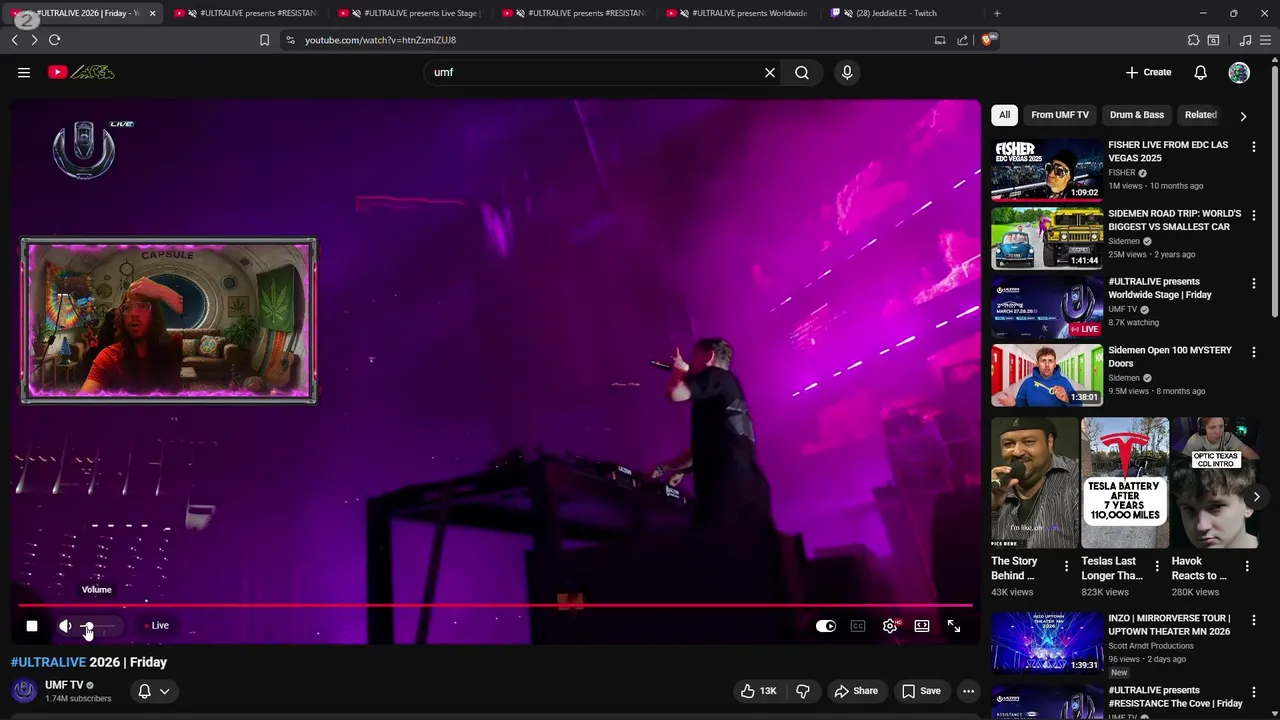Open a new browser tab
This screenshot has width=1280, height=720.
pyautogui.click(x=997, y=13)
